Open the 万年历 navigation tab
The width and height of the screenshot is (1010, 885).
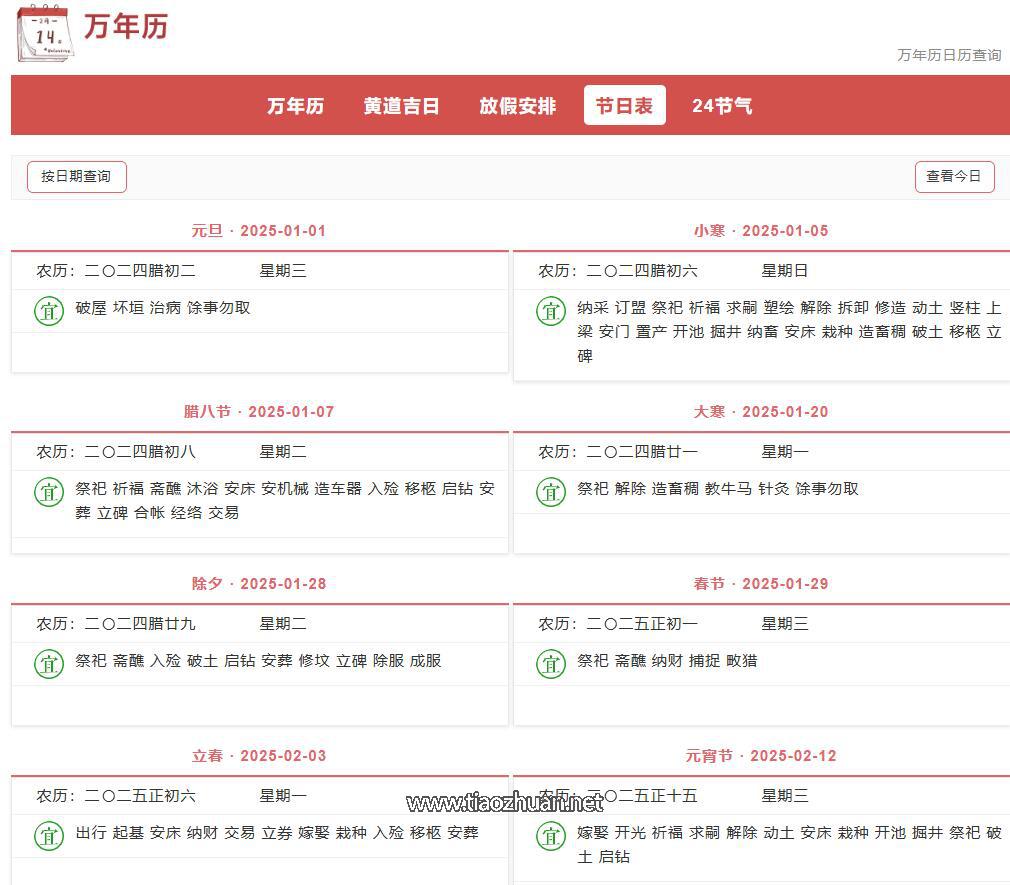[x=295, y=106]
